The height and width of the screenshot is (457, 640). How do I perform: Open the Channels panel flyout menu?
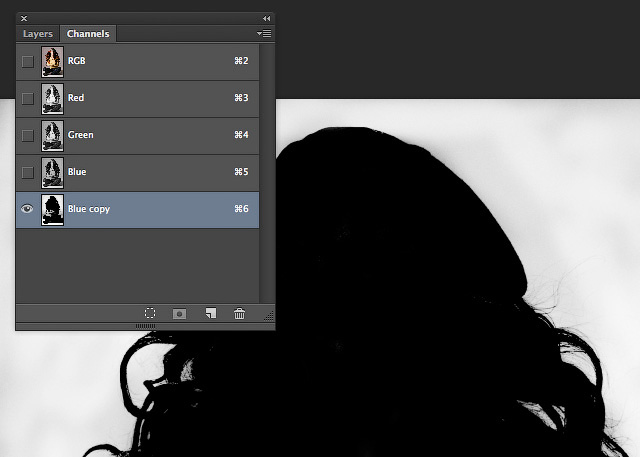click(264, 33)
